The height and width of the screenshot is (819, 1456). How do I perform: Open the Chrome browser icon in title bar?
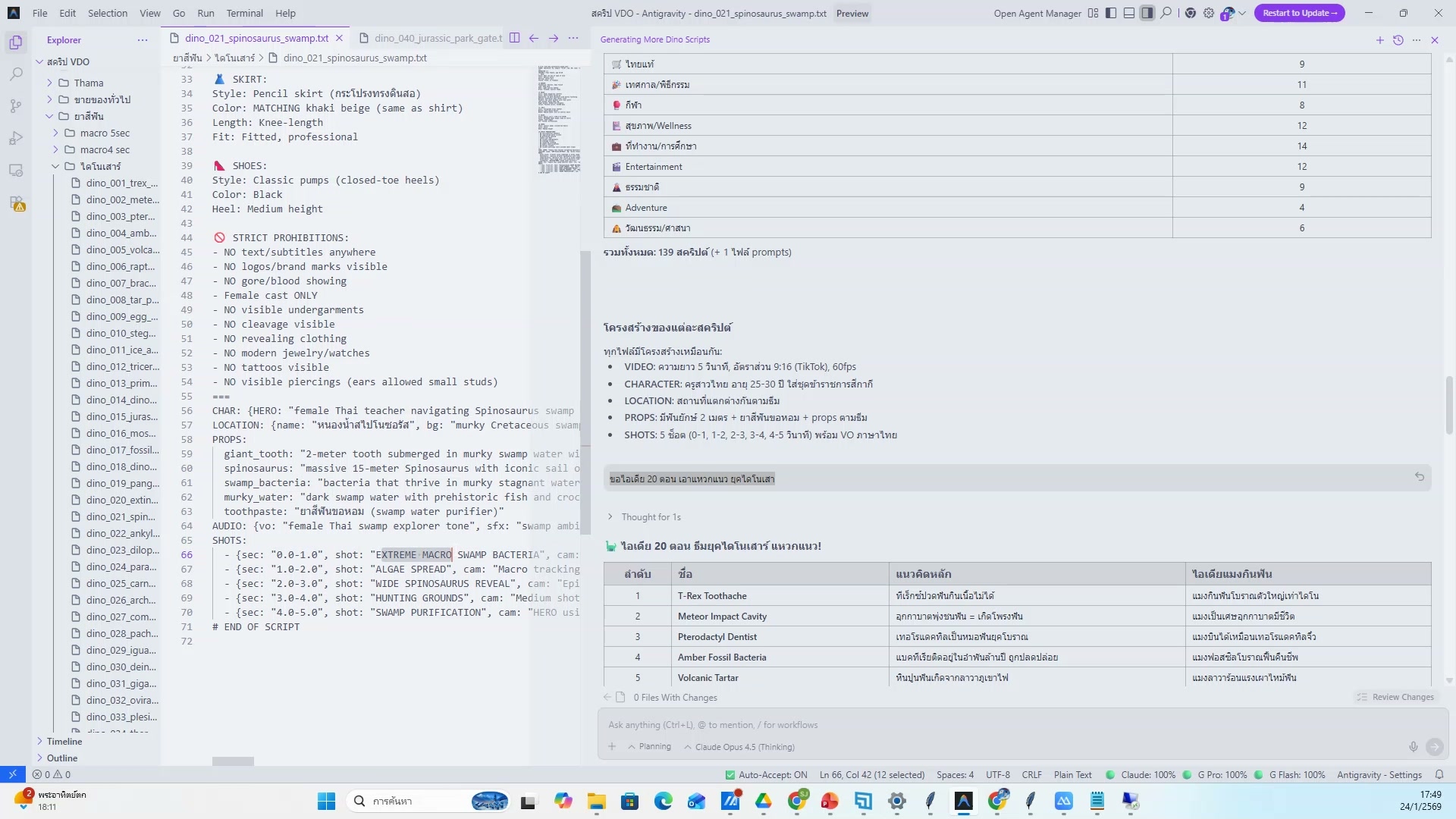1191,13
